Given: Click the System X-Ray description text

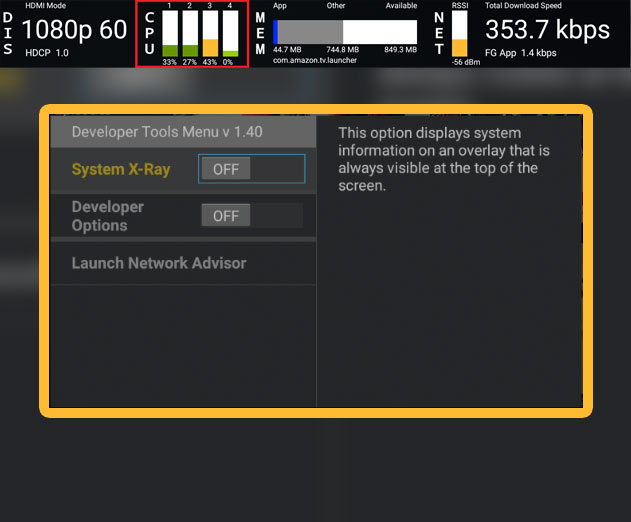Looking at the screenshot, I should coord(444,159).
